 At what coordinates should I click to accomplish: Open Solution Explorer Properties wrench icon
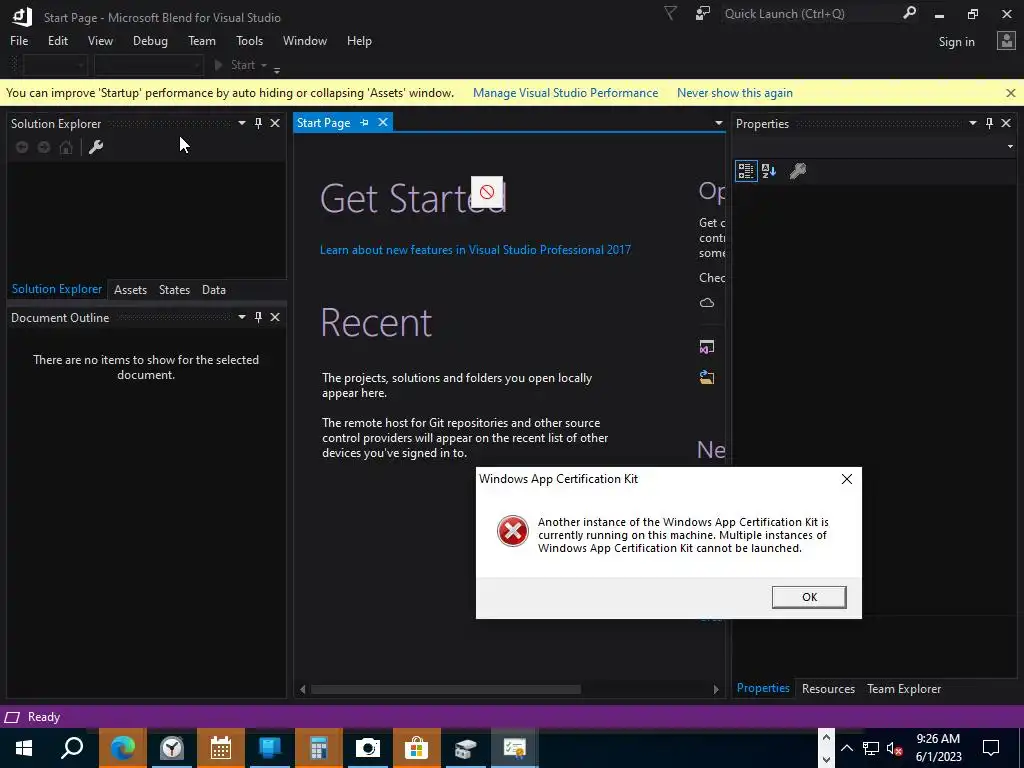(x=96, y=147)
